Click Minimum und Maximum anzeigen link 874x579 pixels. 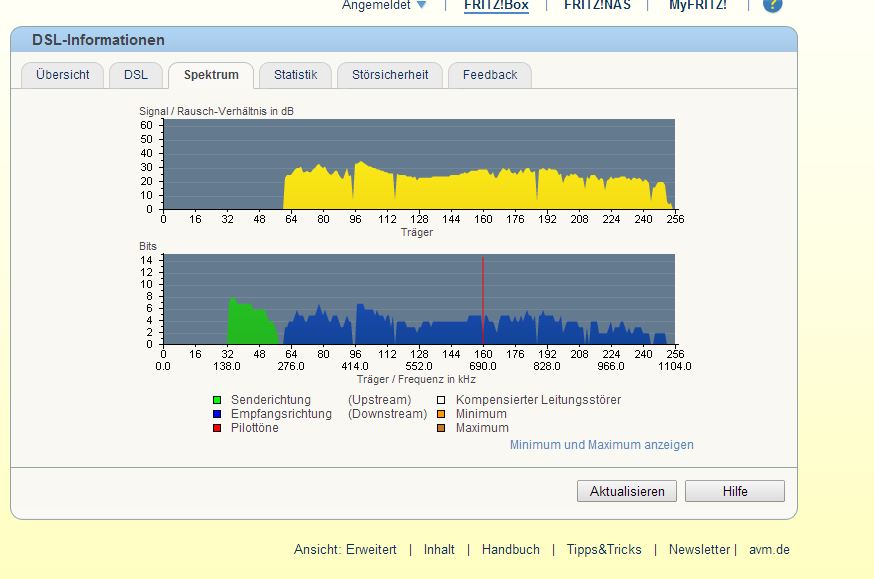(x=601, y=445)
